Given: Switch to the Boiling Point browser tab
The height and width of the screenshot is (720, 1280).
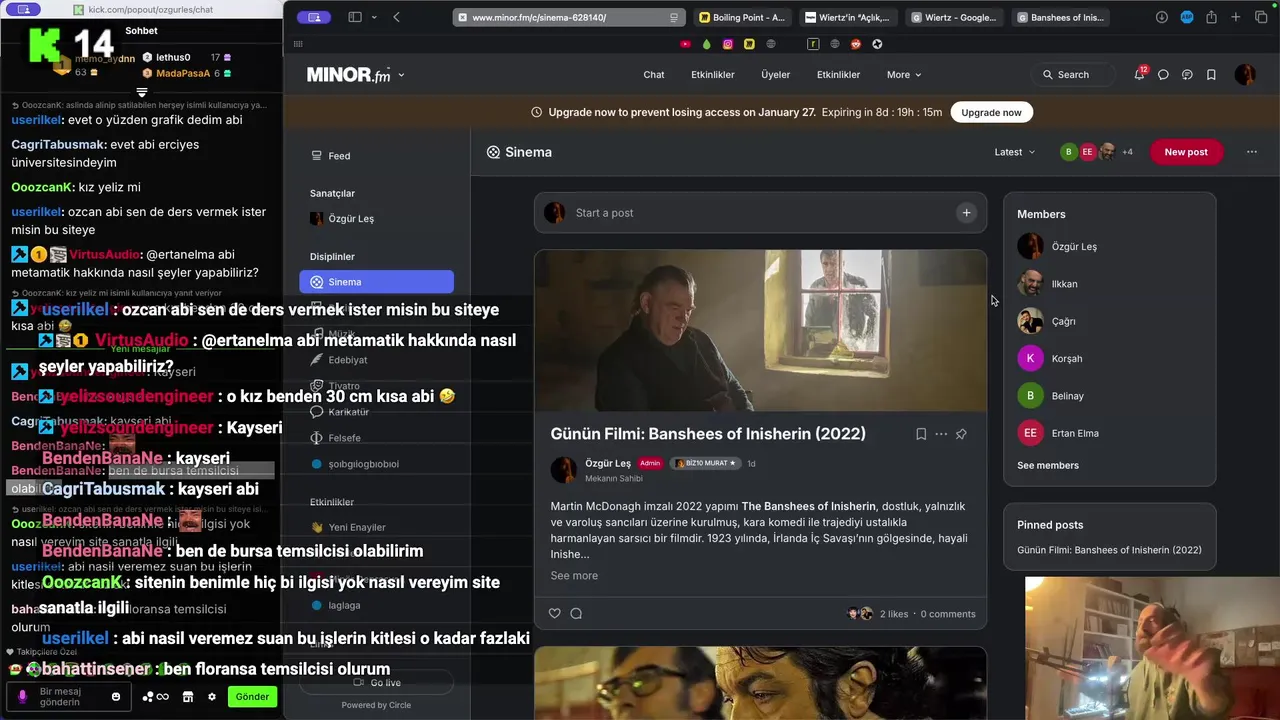Looking at the screenshot, I should coord(742,17).
